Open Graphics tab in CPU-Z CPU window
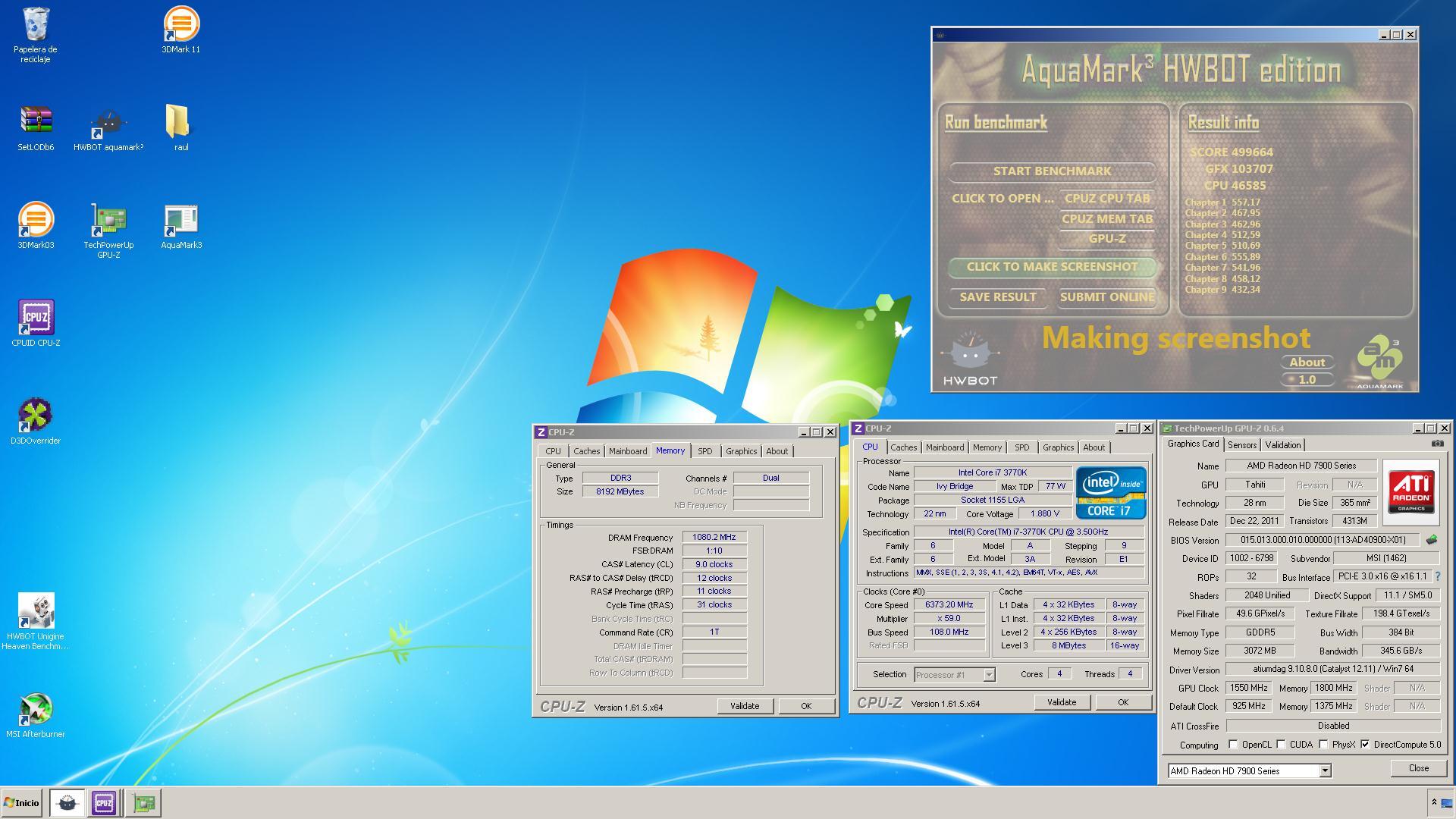Viewport: 1456px width, 819px height. tap(1058, 447)
